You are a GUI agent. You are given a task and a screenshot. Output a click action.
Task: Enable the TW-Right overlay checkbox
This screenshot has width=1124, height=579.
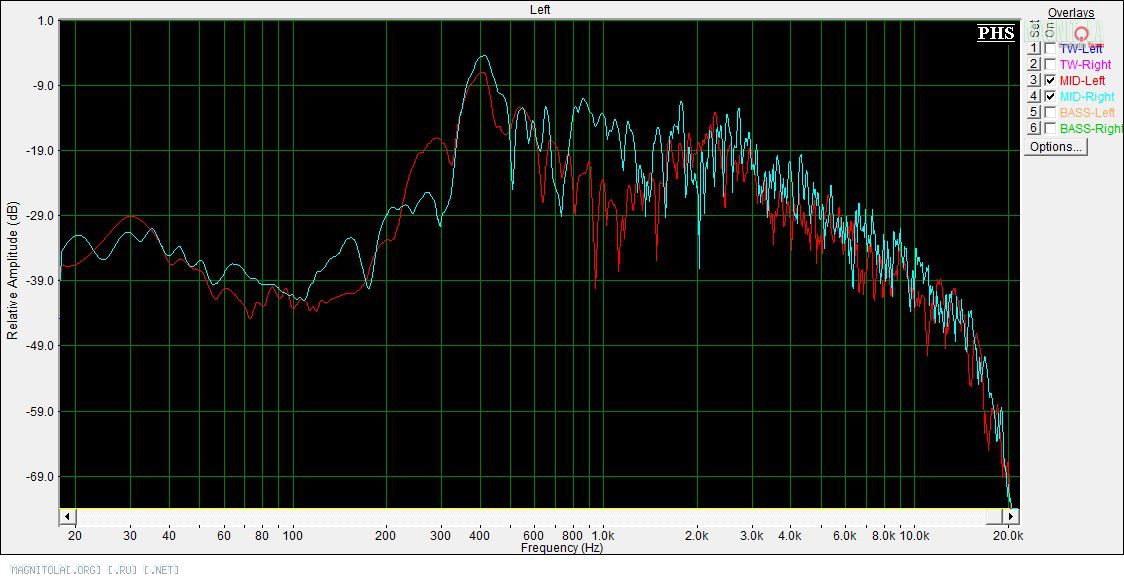point(1049,64)
